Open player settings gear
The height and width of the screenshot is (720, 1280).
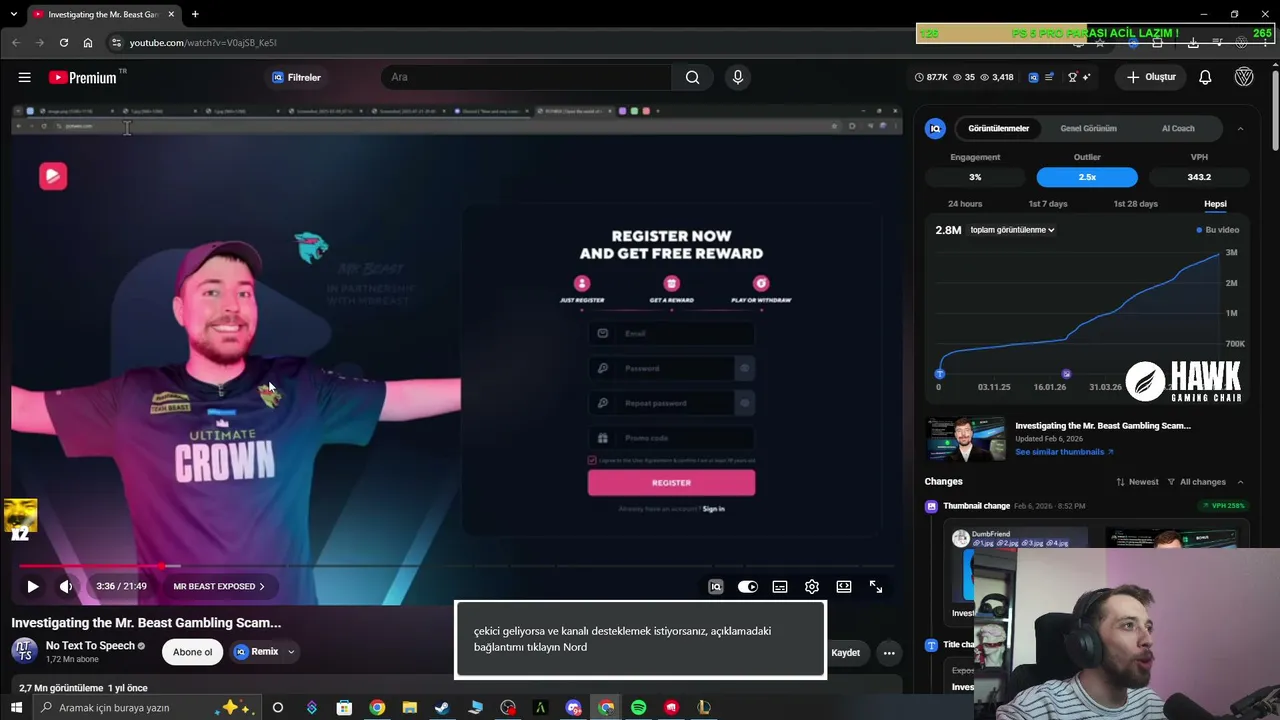[812, 587]
